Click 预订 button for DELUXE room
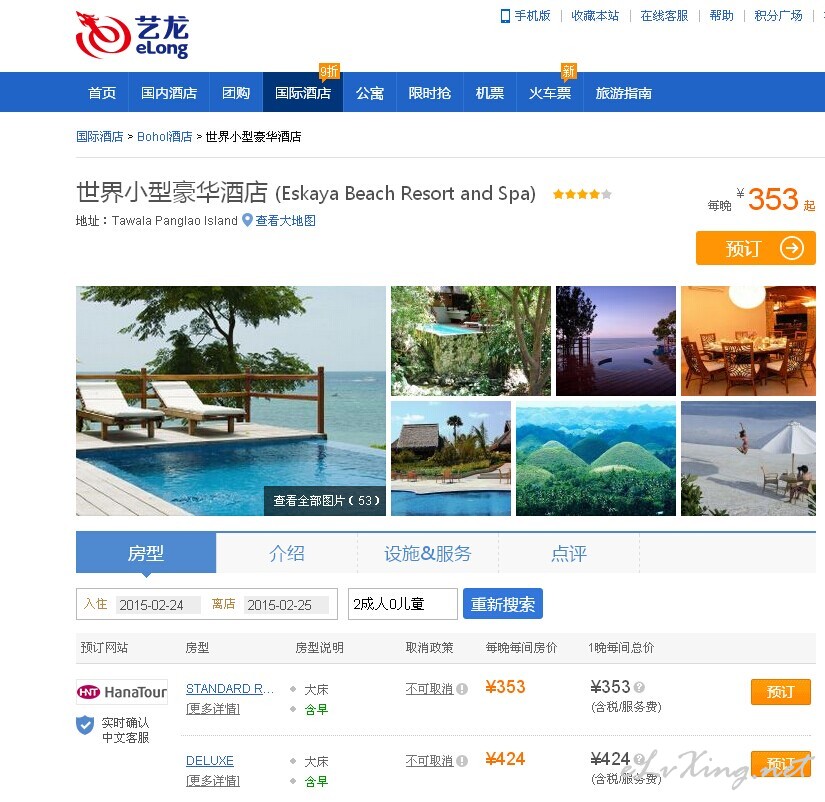825x802 pixels. [x=780, y=763]
